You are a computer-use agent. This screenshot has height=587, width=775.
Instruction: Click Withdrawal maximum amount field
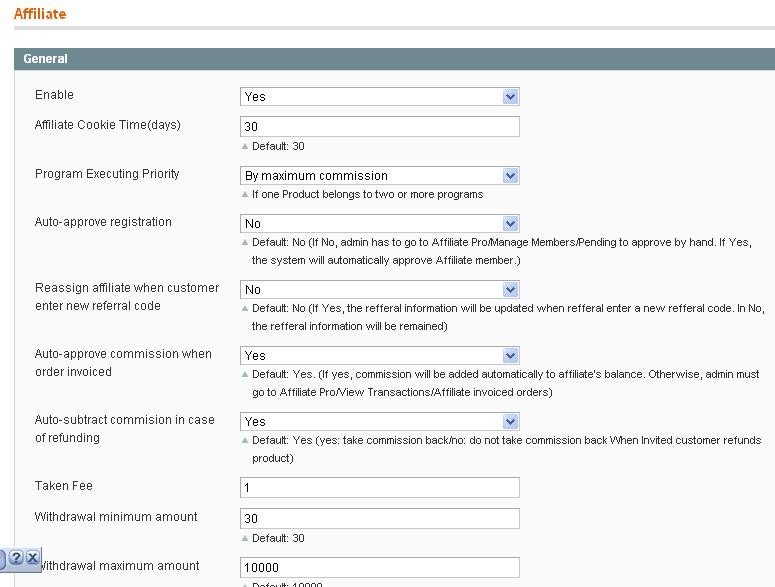[380, 567]
